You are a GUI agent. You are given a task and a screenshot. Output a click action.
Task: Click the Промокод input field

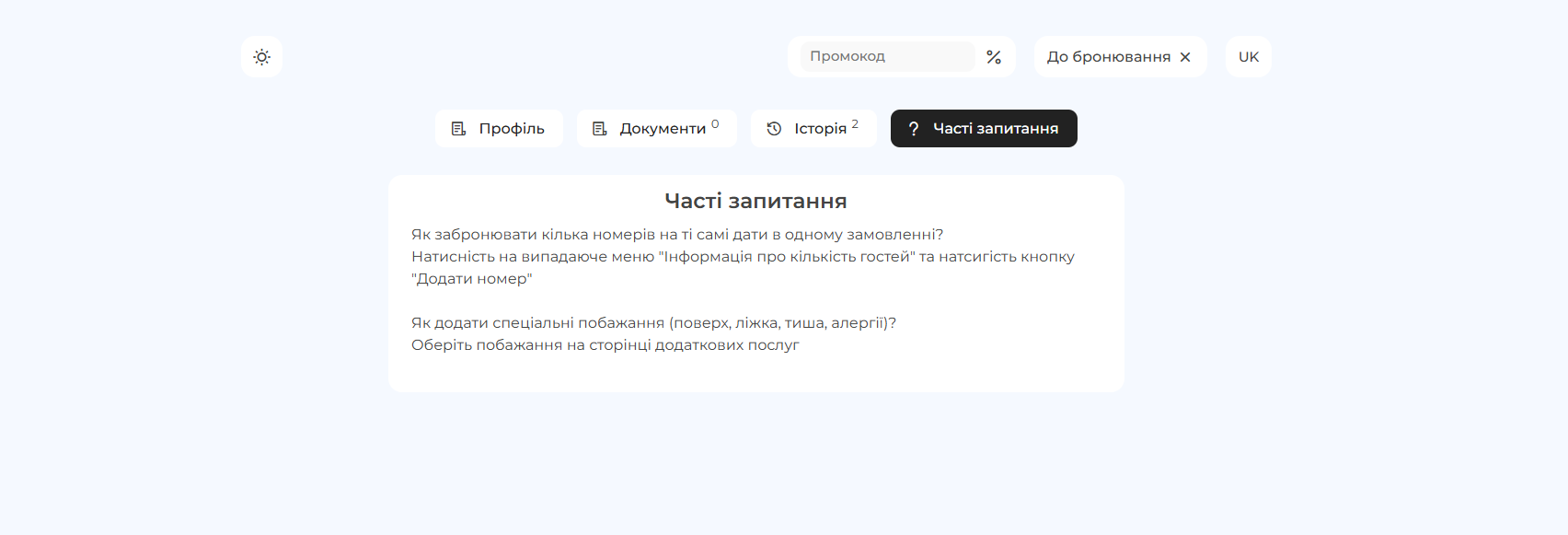click(x=886, y=56)
